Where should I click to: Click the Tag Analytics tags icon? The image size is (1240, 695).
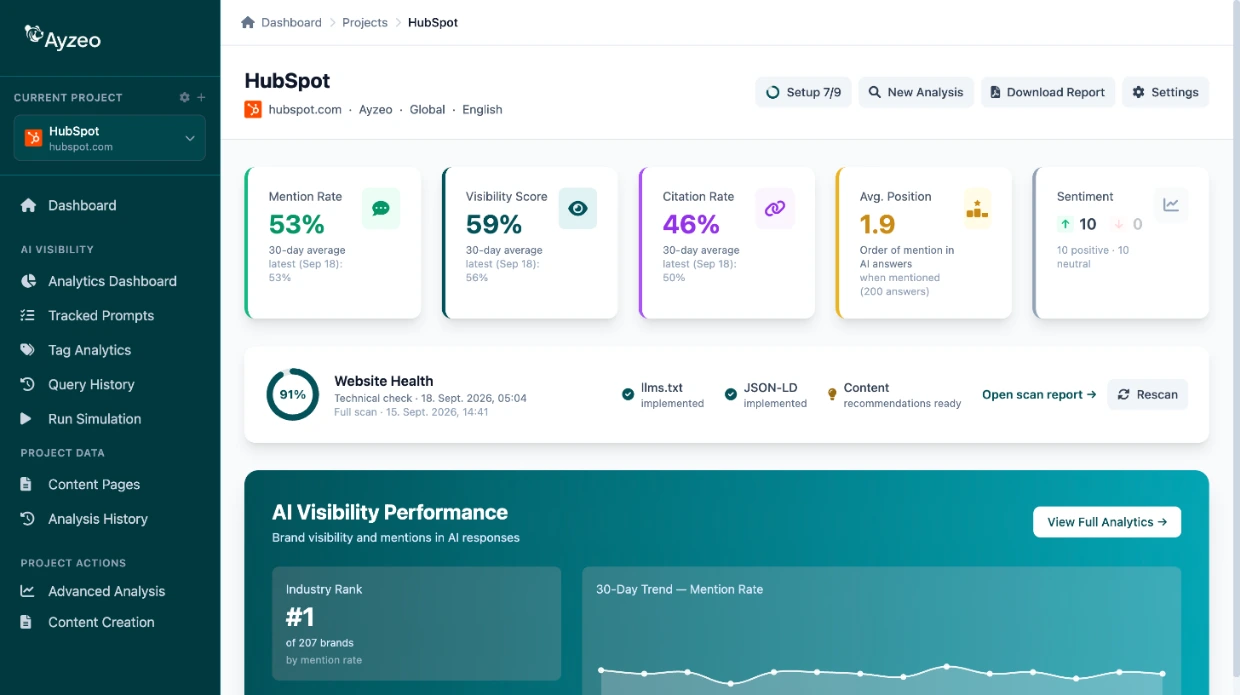pos(28,350)
